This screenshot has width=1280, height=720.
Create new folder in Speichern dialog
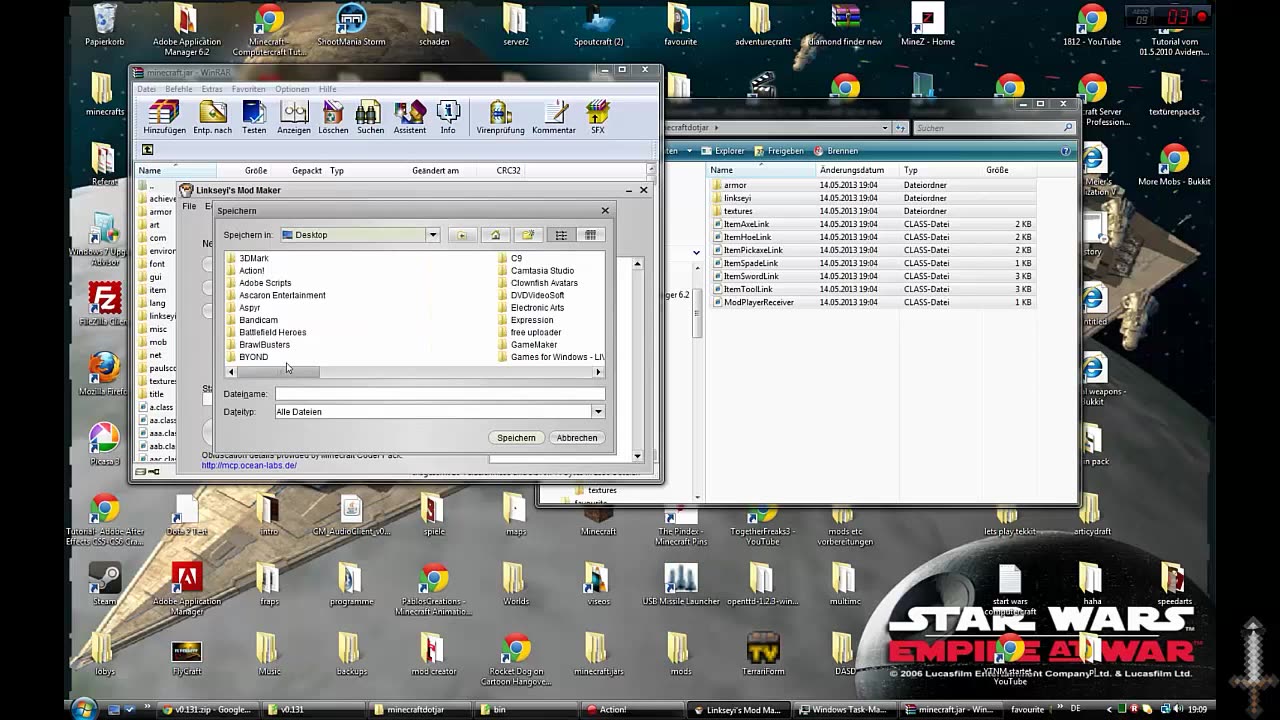(528, 235)
